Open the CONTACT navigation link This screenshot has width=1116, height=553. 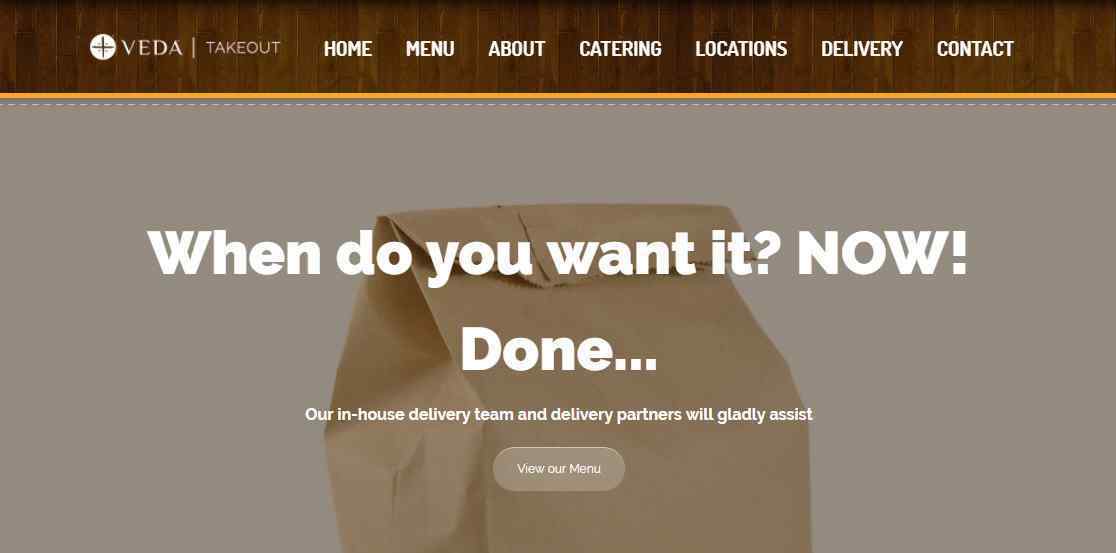975,48
